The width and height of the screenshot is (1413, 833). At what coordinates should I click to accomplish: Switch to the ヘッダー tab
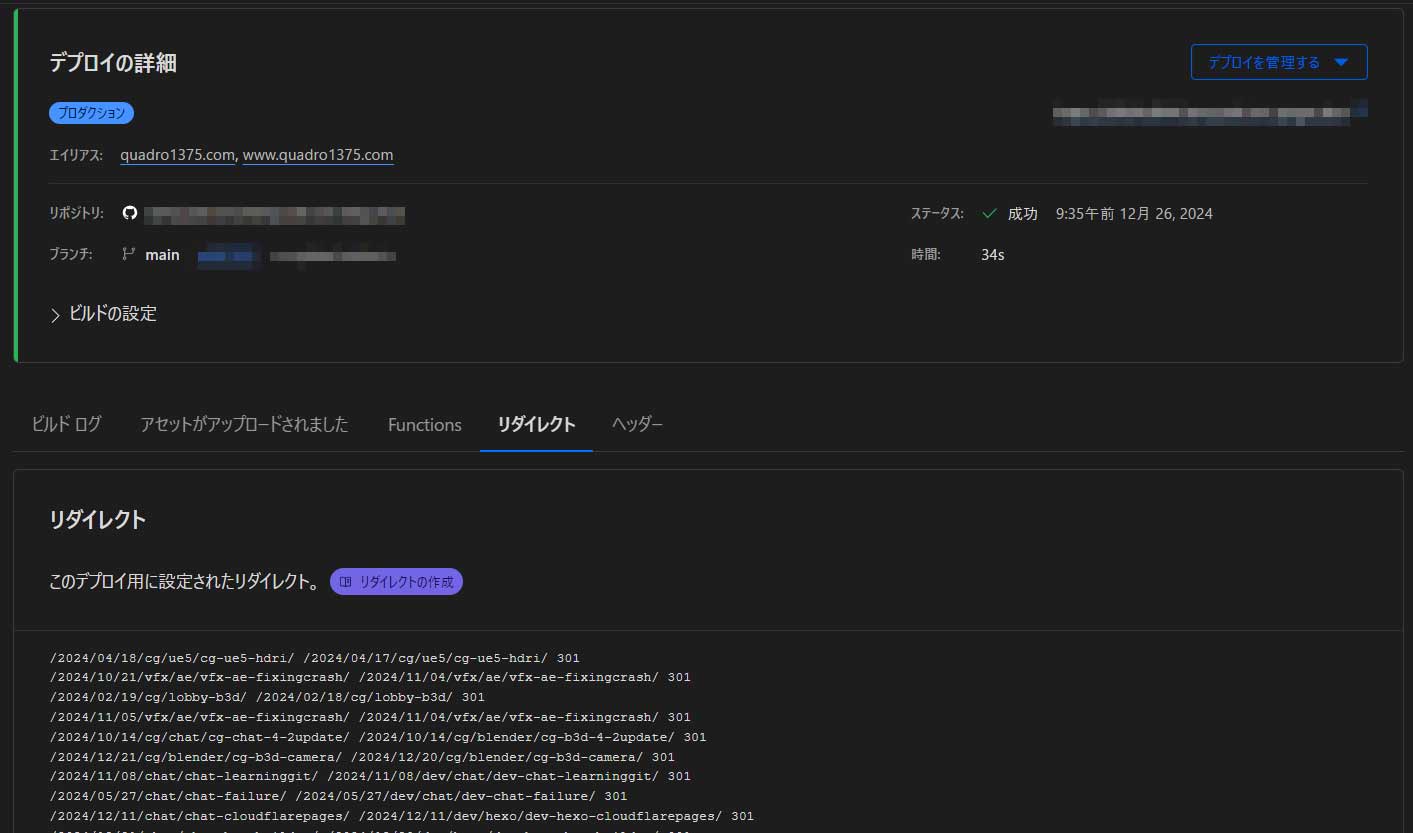pos(637,424)
